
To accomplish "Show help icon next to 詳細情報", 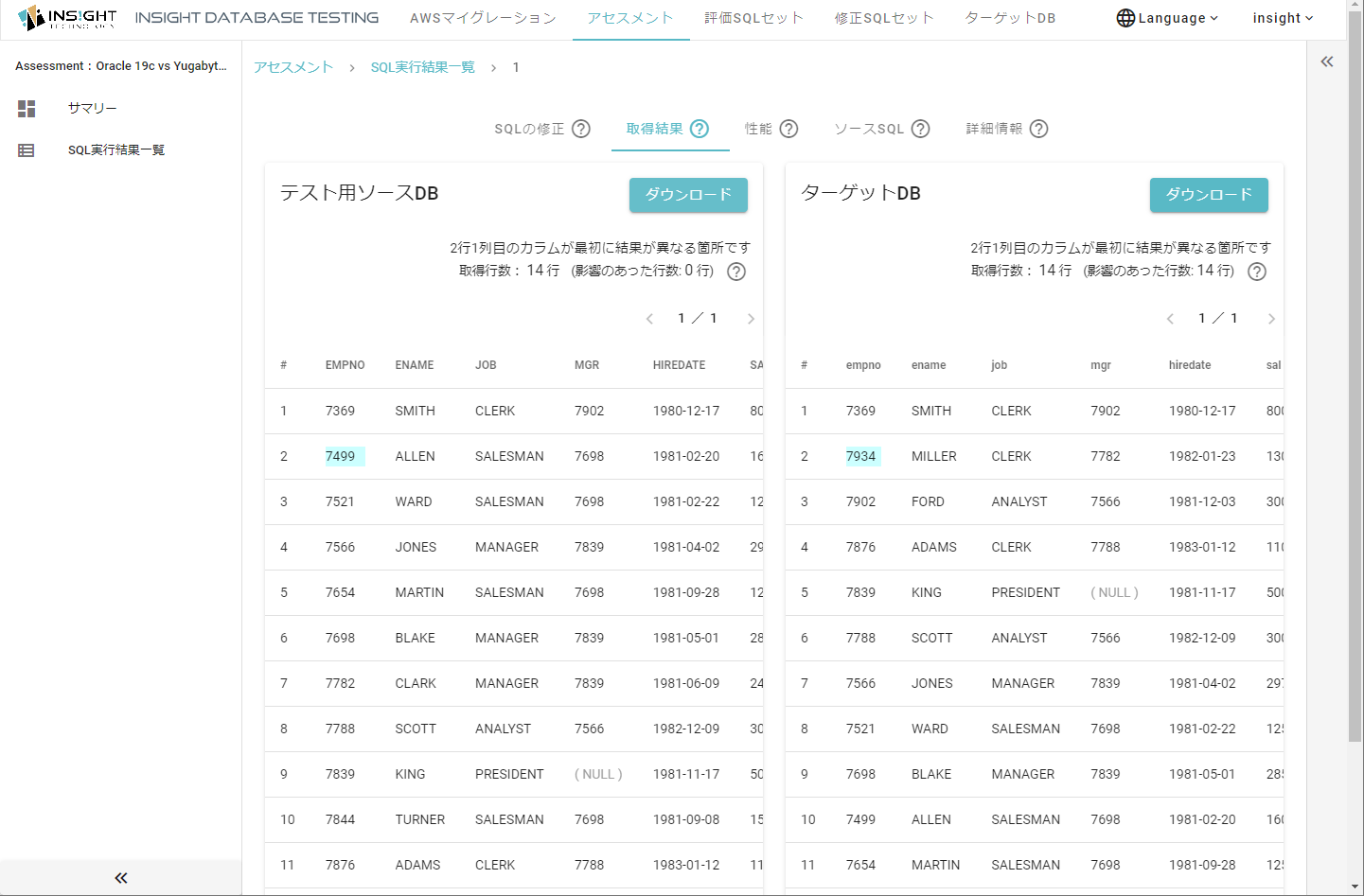I will [x=1038, y=129].
